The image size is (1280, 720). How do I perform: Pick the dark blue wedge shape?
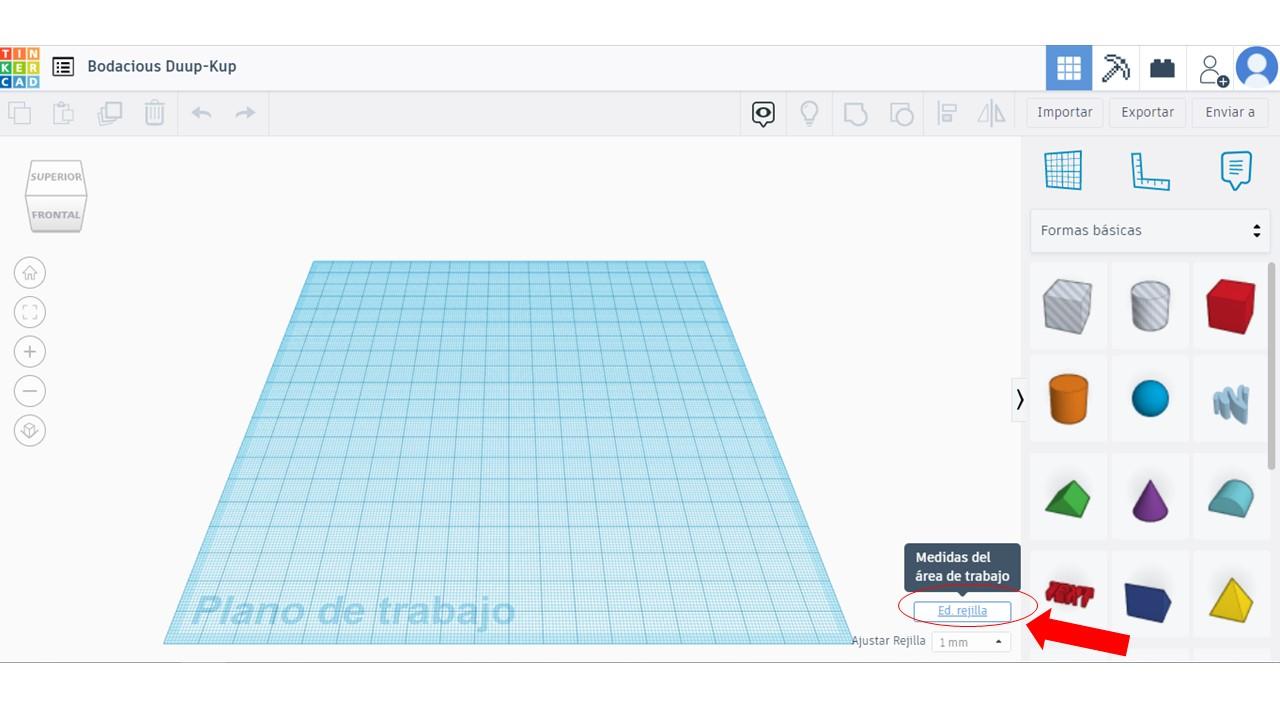[x=1150, y=600]
